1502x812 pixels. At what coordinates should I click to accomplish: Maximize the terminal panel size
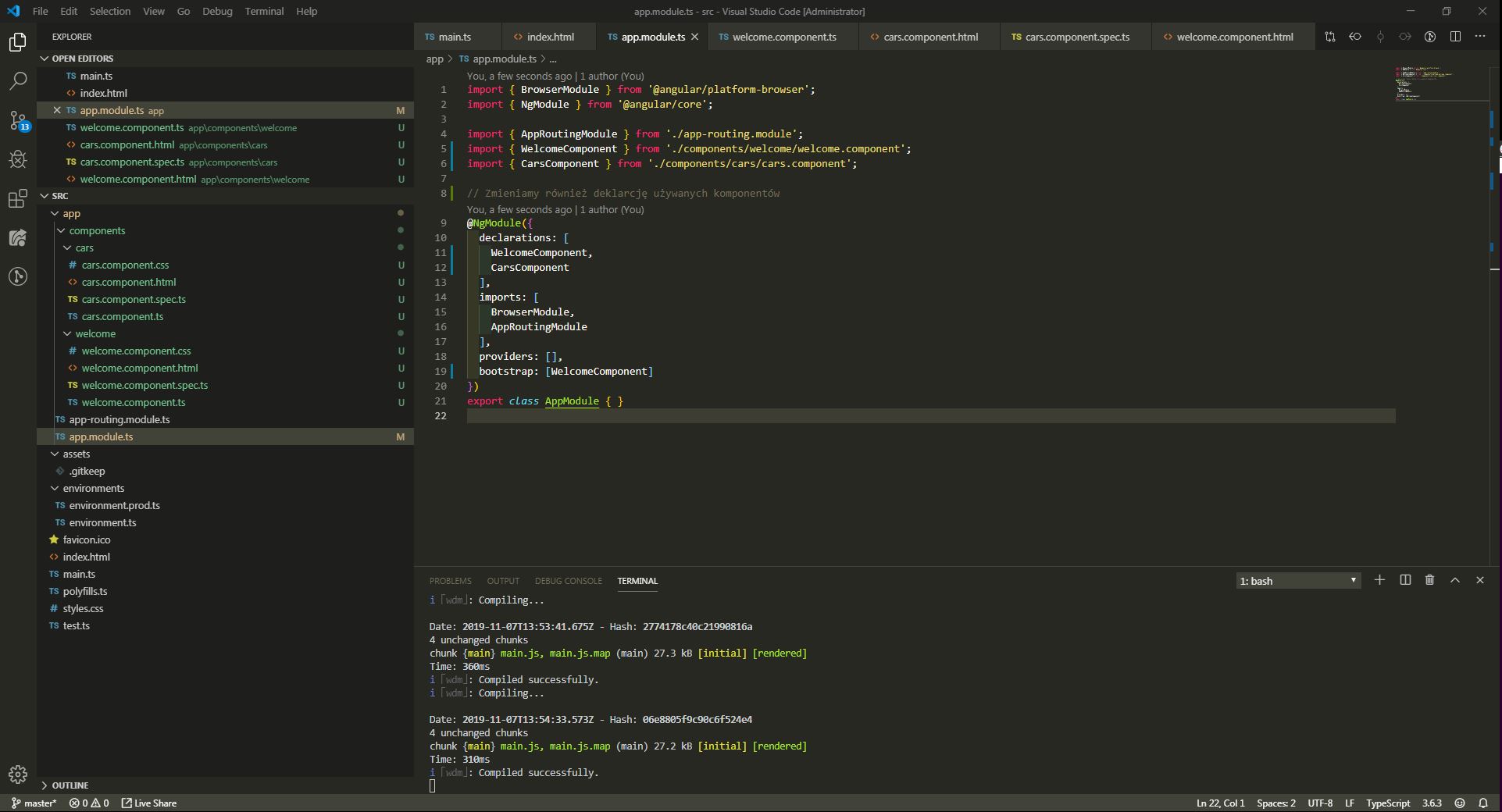coord(1455,580)
